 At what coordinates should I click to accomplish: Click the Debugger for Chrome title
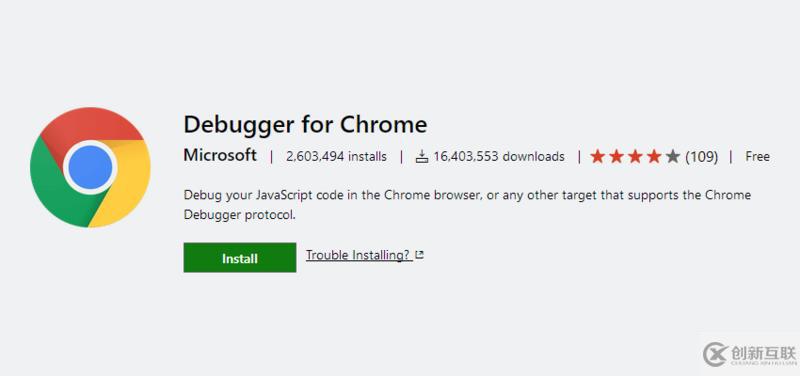coord(305,124)
